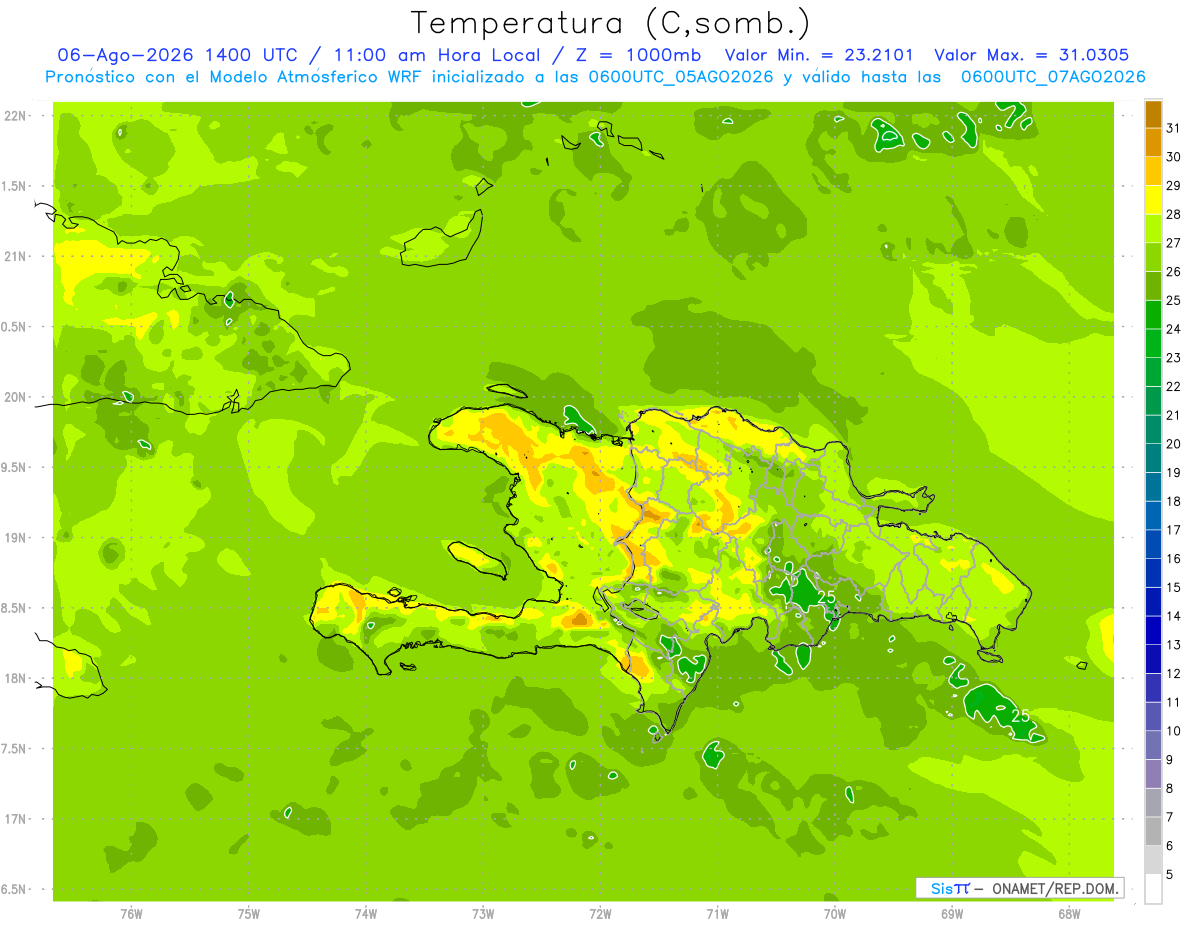Click the '25' contour label over the southeastern sea
The image size is (1200, 927).
(x=1021, y=715)
